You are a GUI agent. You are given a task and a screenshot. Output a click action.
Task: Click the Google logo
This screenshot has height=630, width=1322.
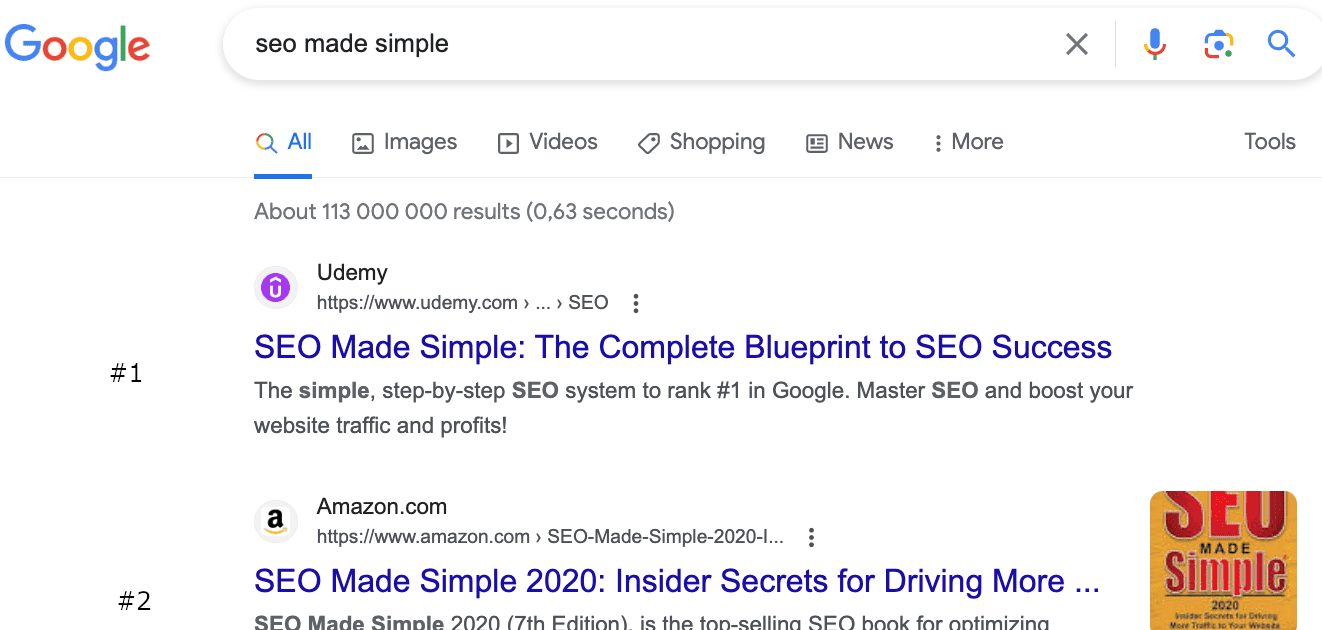point(78,47)
